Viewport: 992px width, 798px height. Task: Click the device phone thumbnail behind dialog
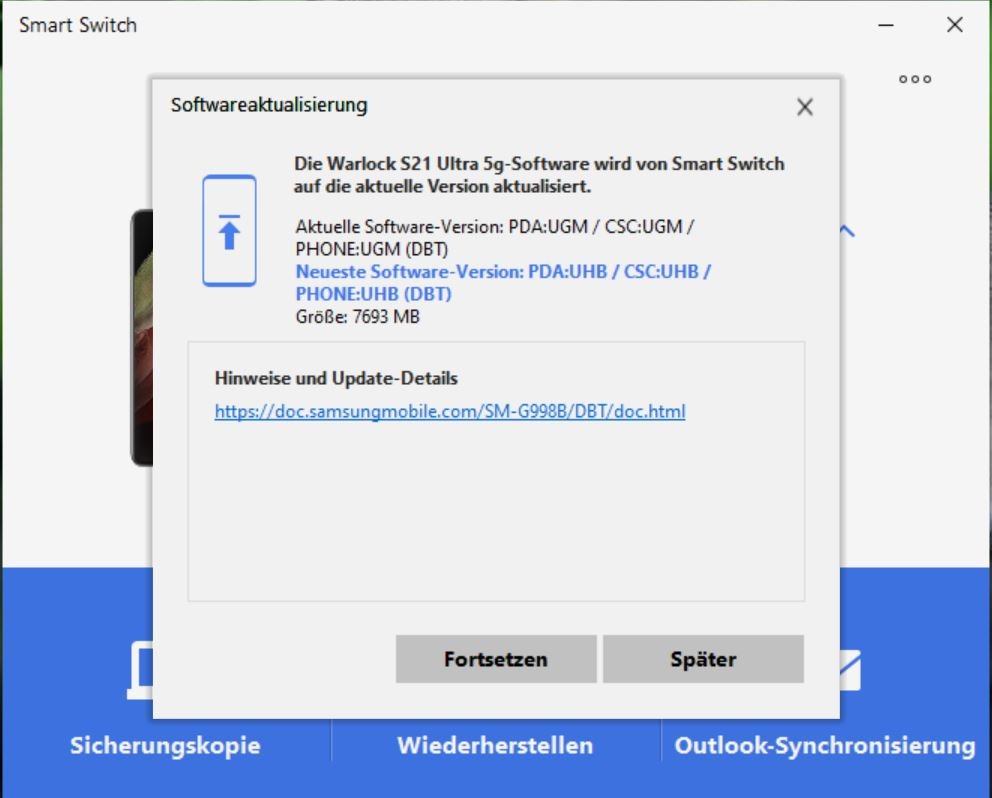coord(142,338)
